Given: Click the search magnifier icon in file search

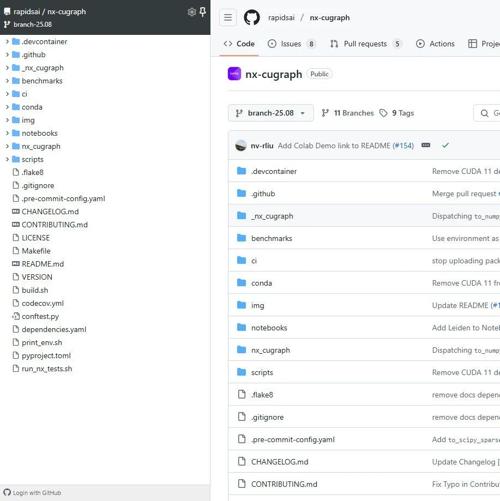Looking at the screenshot, I should point(484,113).
